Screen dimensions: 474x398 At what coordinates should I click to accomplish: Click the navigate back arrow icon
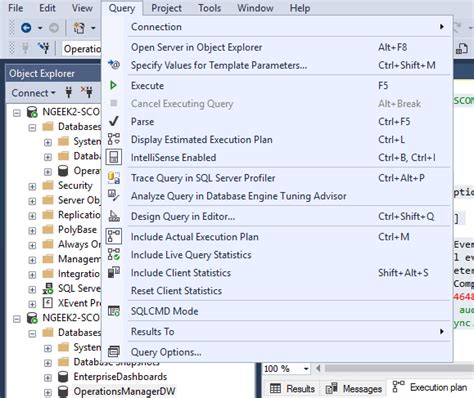tap(26, 28)
